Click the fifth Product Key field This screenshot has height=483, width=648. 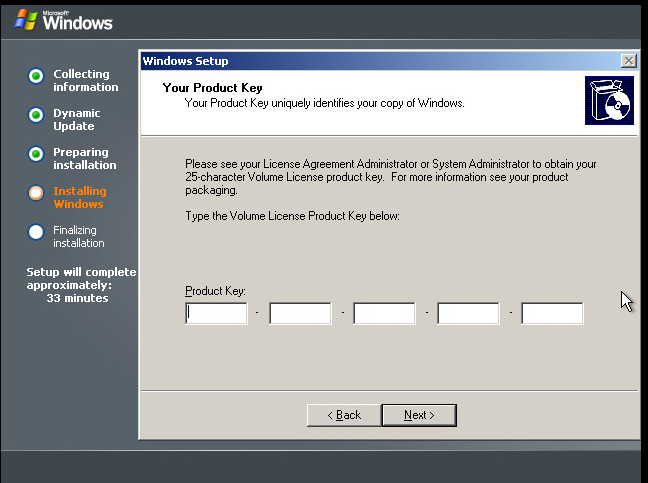pos(552,314)
